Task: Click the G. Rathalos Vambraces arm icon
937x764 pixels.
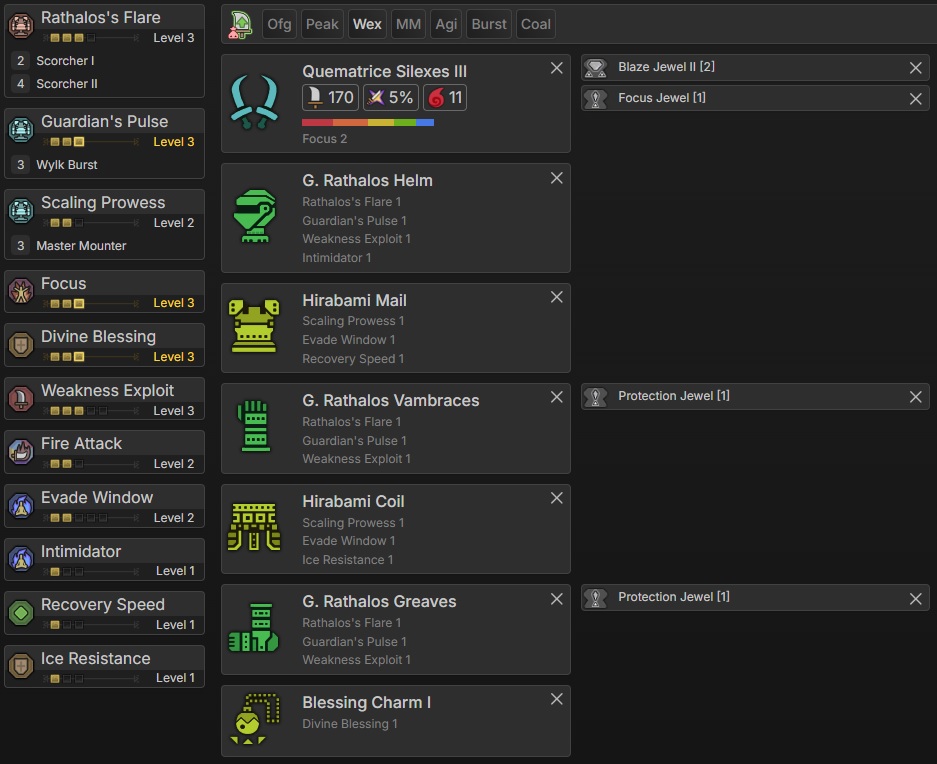Action: 255,427
